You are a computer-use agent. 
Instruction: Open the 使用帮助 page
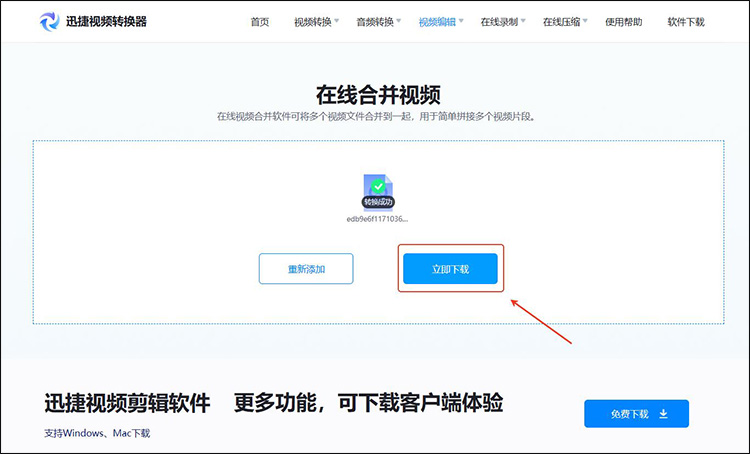623,22
